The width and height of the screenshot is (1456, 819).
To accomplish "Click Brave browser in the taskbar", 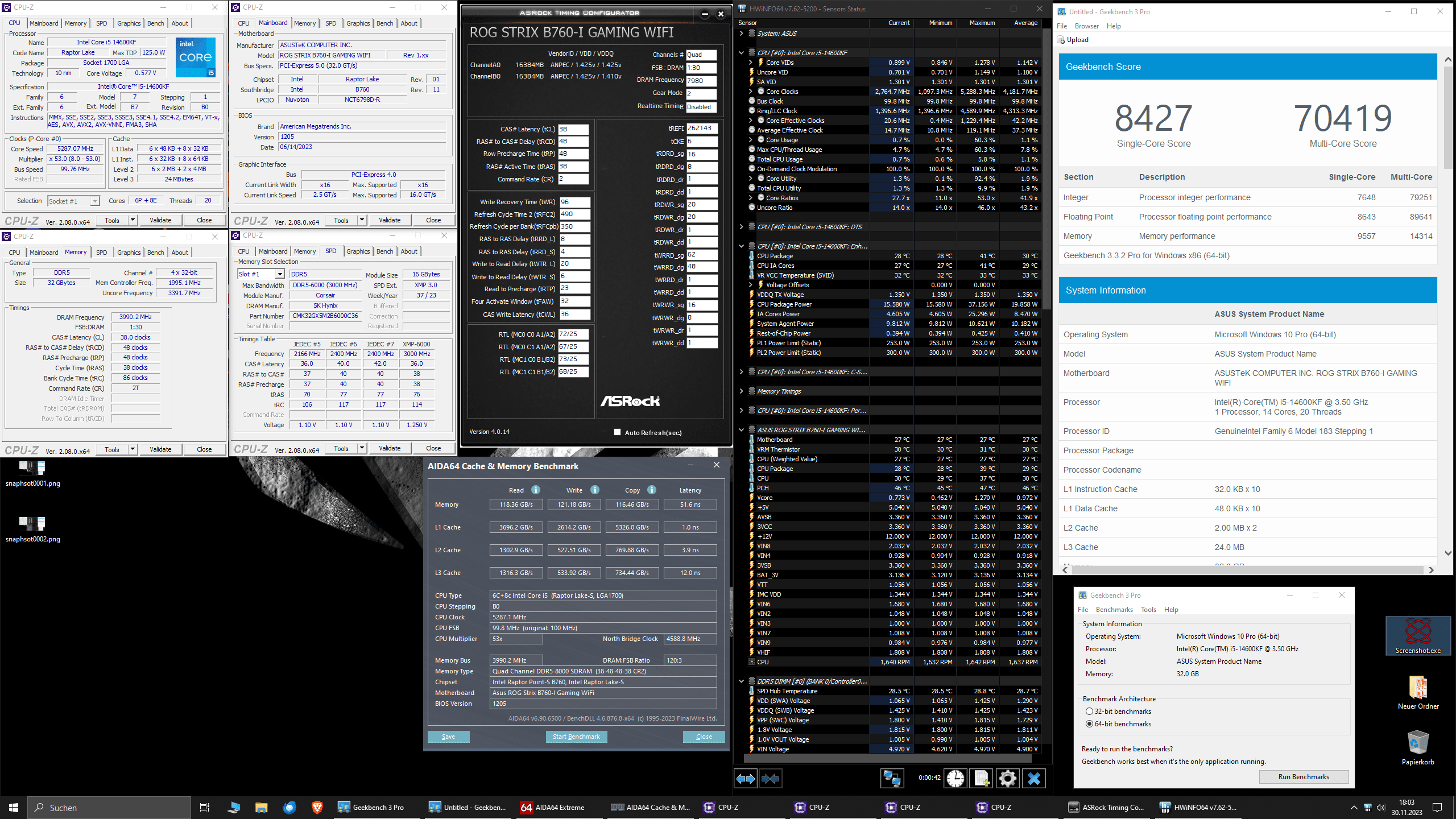I will 317,807.
